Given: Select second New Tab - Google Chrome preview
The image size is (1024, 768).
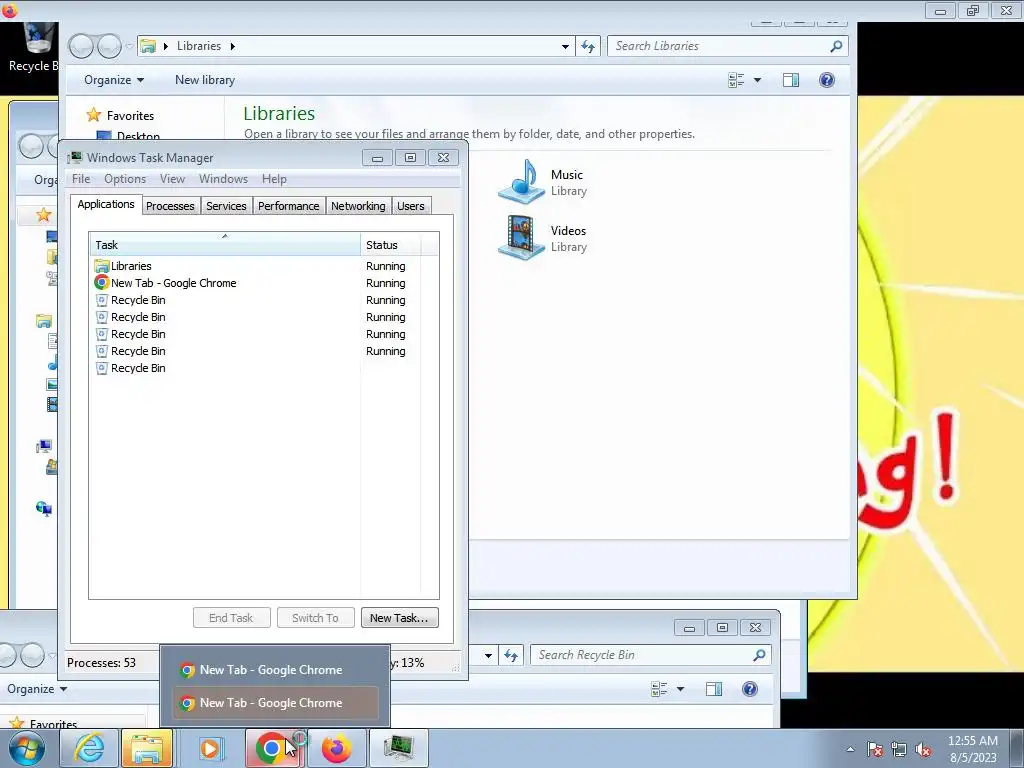Looking at the screenshot, I should point(275,703).
